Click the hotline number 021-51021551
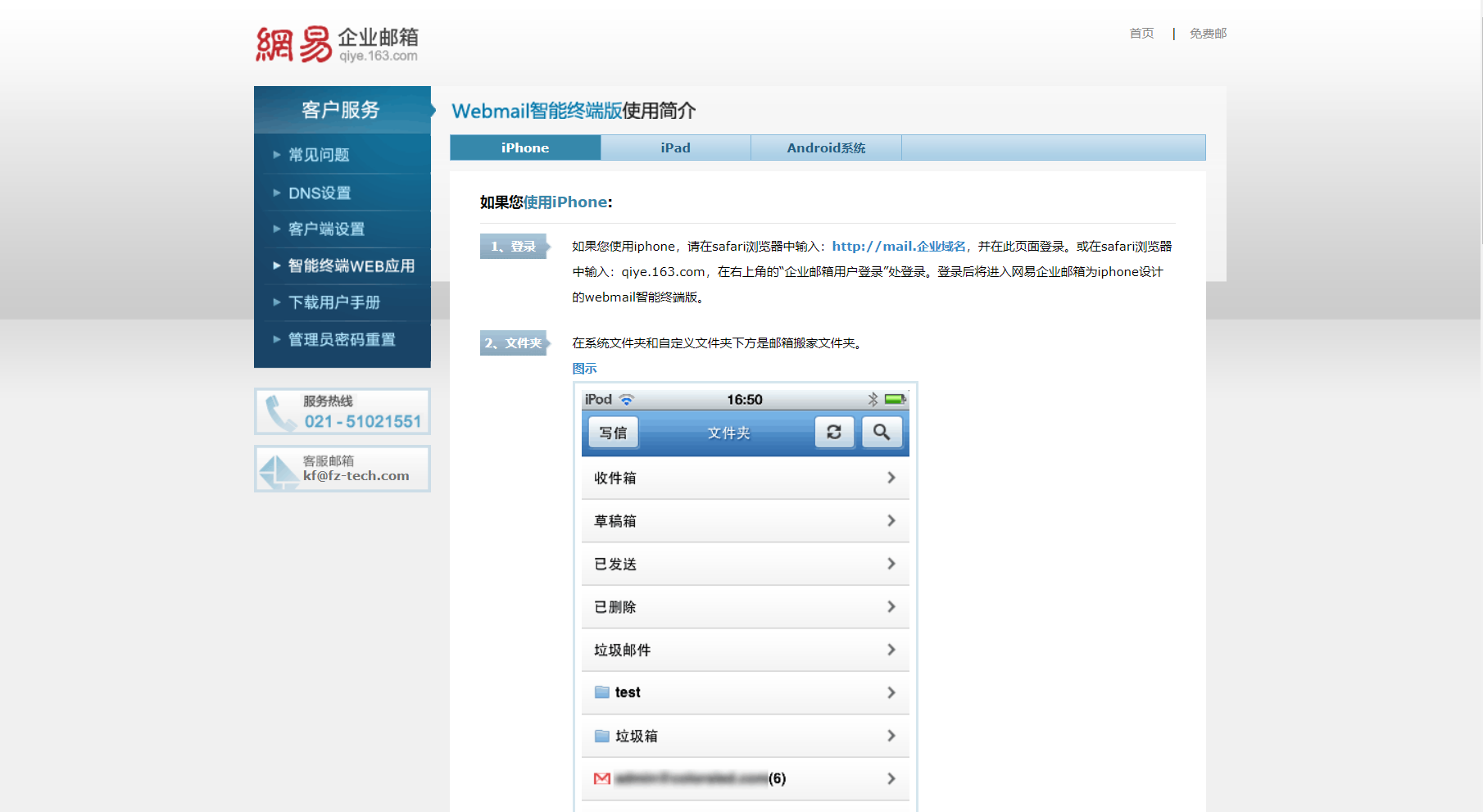Screen dimensions: 1483x812 [363, 421]
